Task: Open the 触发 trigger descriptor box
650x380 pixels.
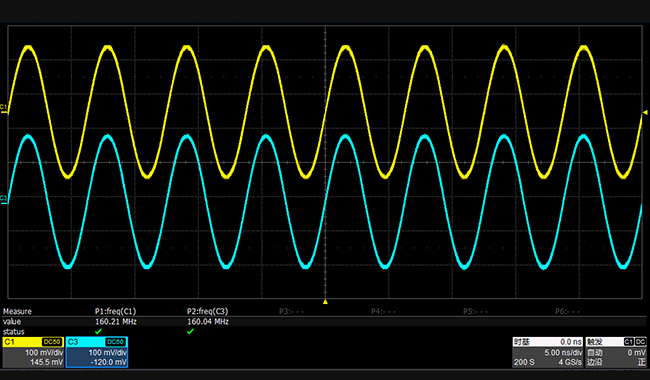Action: pyautogui.click(x=616, y=352)
